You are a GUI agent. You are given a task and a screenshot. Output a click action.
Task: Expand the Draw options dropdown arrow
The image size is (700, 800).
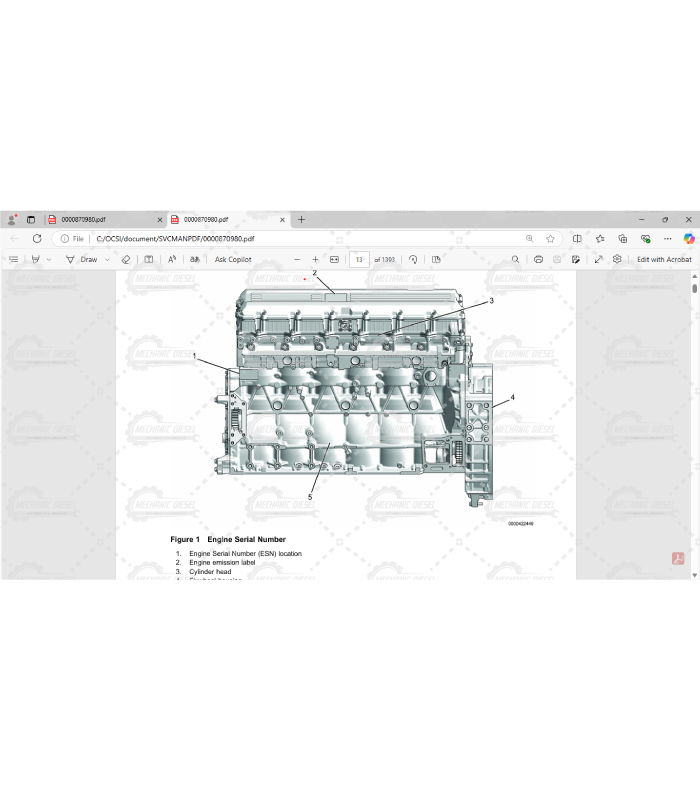point(107,259)
